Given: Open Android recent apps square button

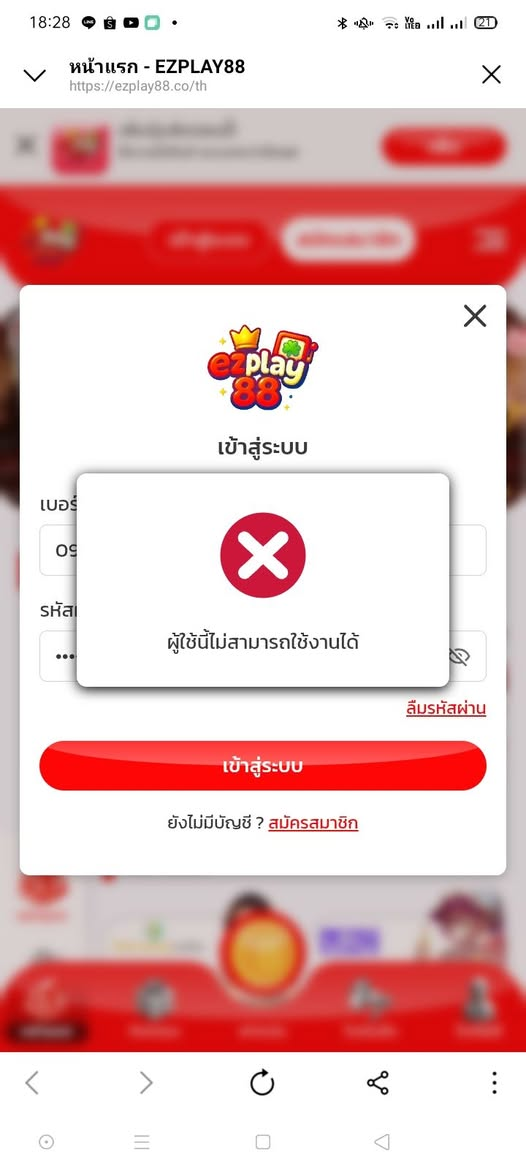Looking at the screenshot, I should (x=262, y=1141).
